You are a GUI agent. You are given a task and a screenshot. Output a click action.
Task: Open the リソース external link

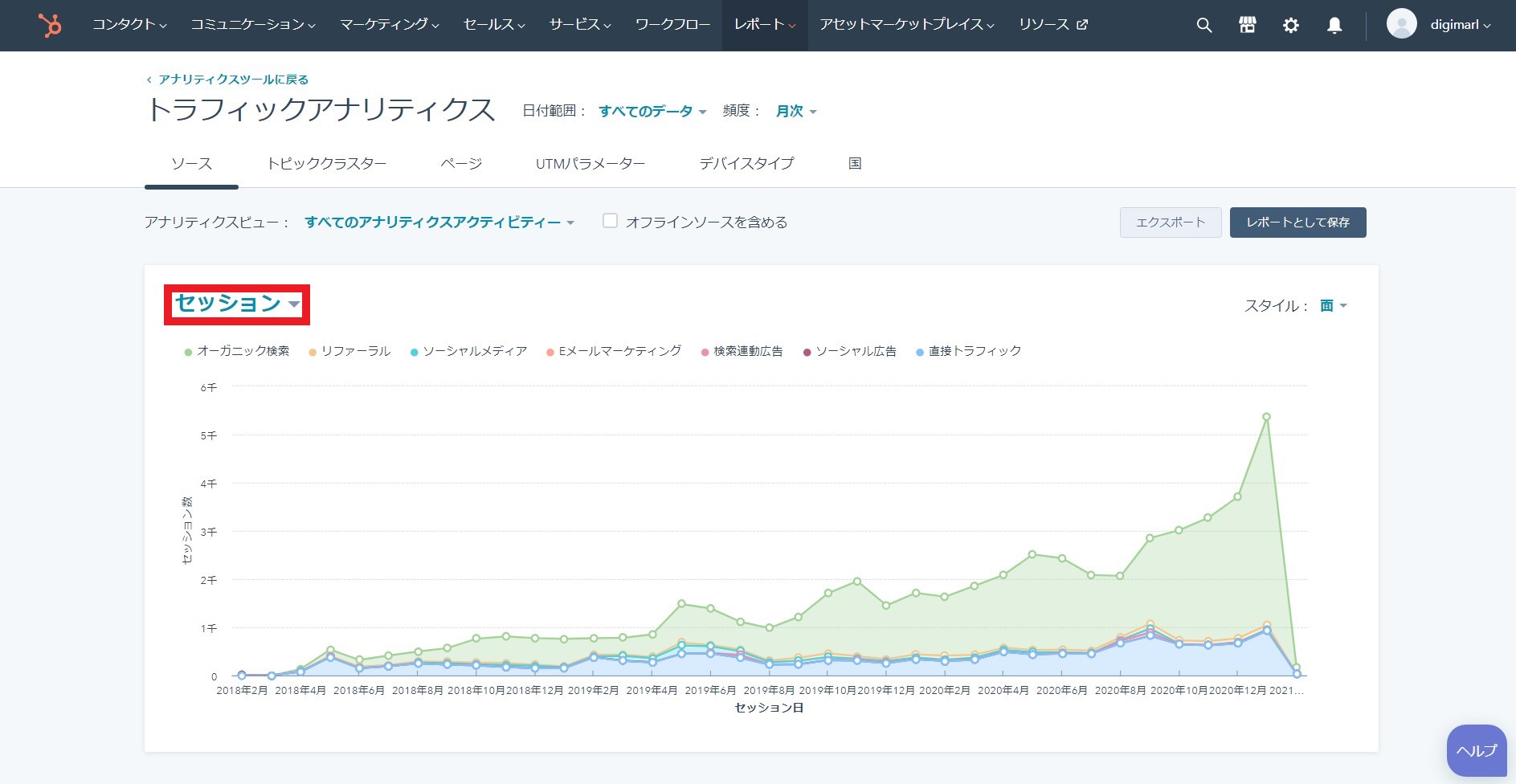pyautogui.click(x=1053, y=25)
